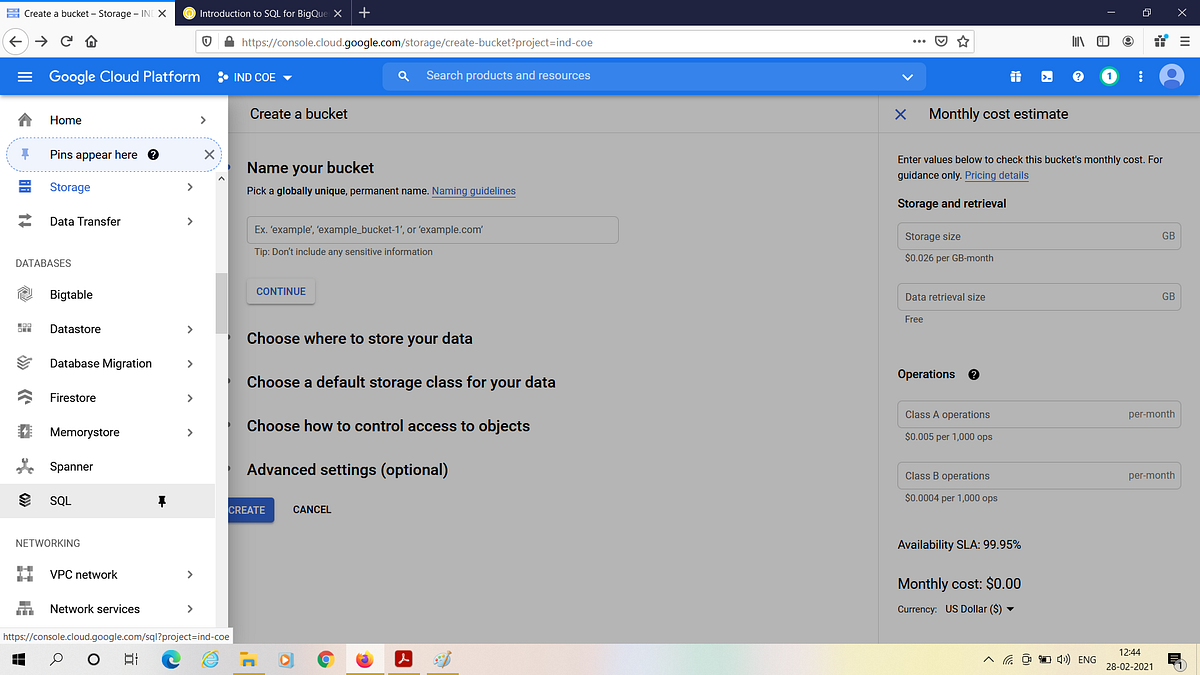The image size is (1200, 675).
Task: Click the bucket name input field
Action: pos(432,229)
